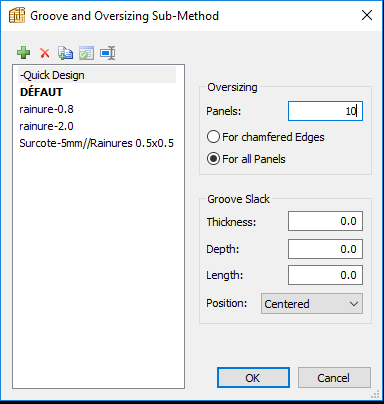
Task: Select Surcote-5mm//Rainures 0.5x0.5 list entry
Action: 97,143
